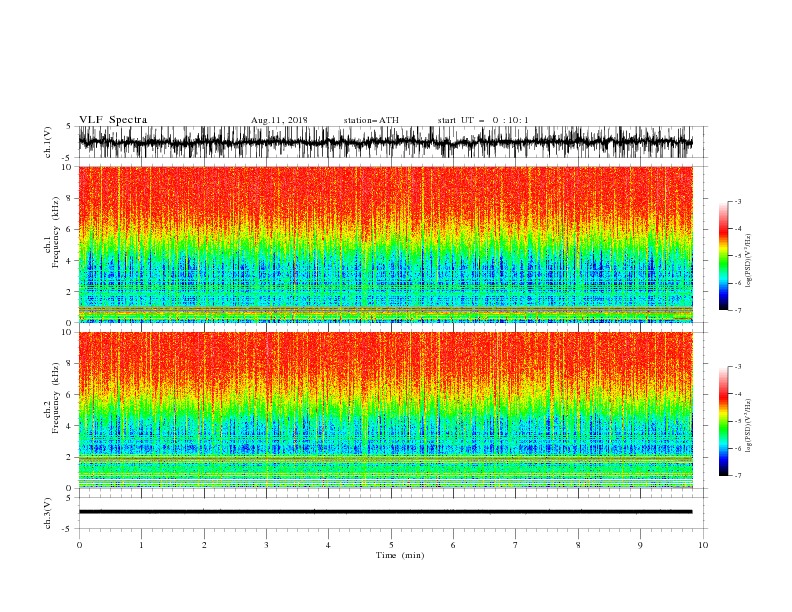Click the "VLF Spectra" plot title
The height and width of the screenshot is (612, 792).
click(113, 120)
